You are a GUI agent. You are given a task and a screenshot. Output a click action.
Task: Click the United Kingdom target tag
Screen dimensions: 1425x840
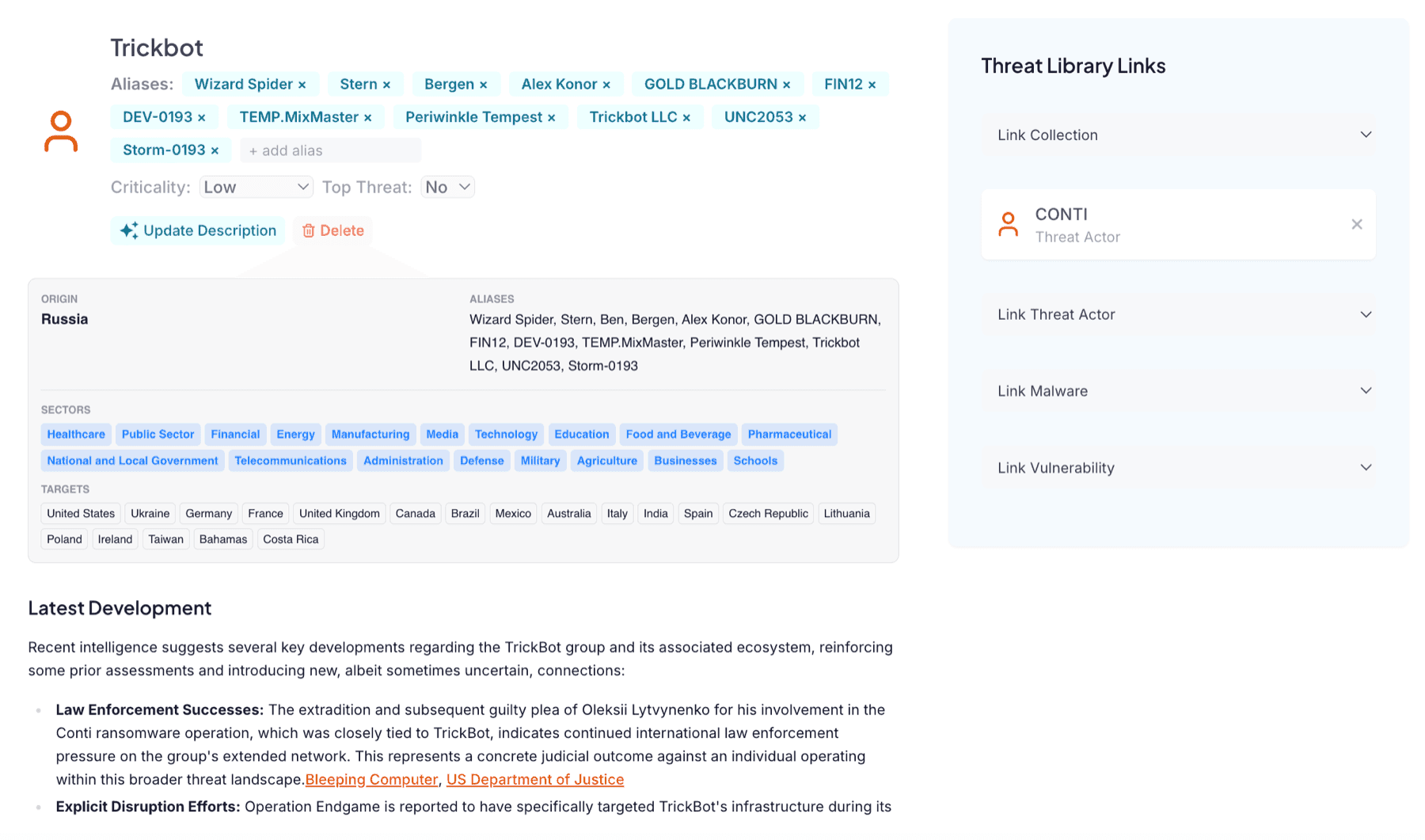(340, 514)
